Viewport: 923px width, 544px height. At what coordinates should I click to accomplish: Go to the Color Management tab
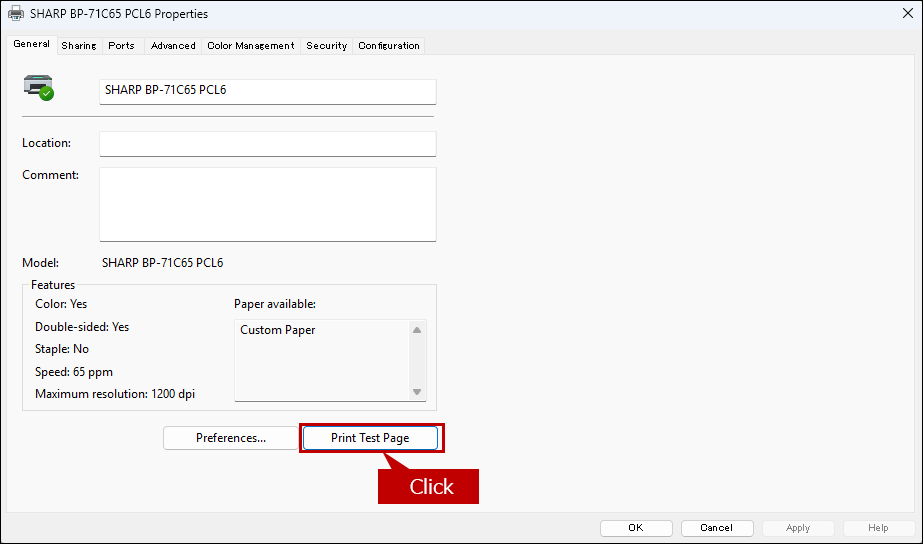(x=251, y=45)
